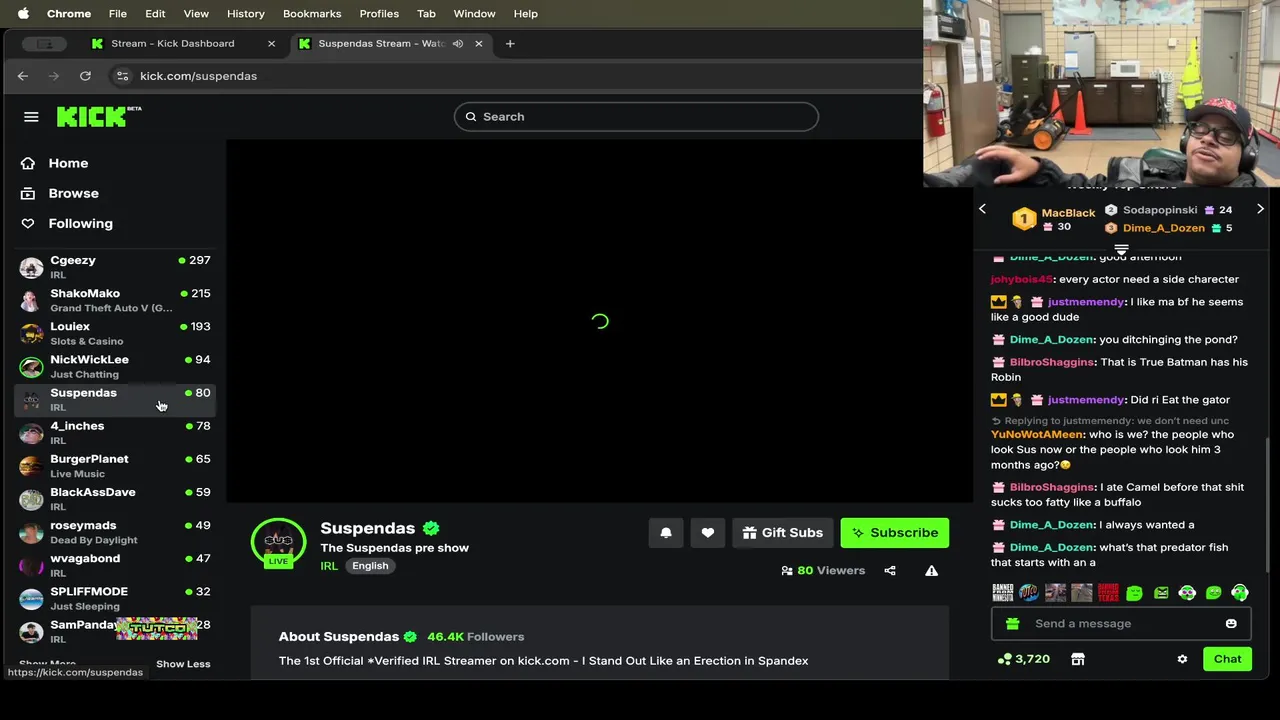Viewport: 1280px width, 720px height.
Task: Collapse channel list with Show Less
Action: pyautogui.click(x=183, y=664)
